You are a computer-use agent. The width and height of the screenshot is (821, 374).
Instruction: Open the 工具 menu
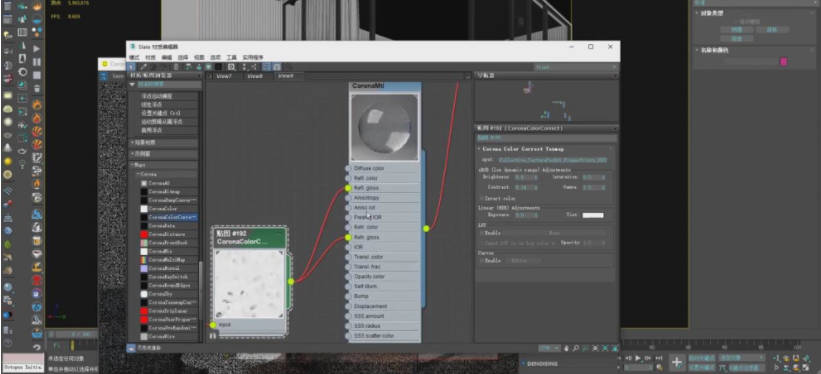[x=231, y=57]
